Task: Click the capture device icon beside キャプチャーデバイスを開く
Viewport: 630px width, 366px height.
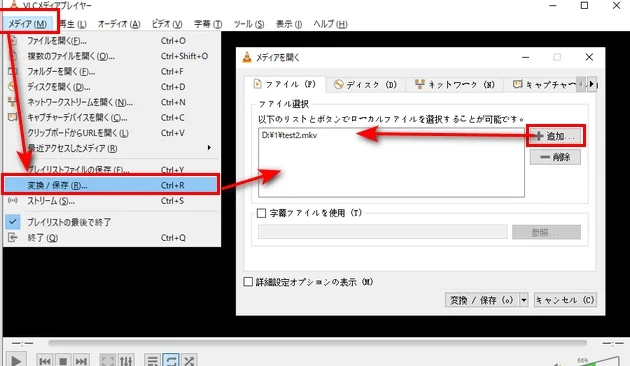Action: click(x=12, y=117)
